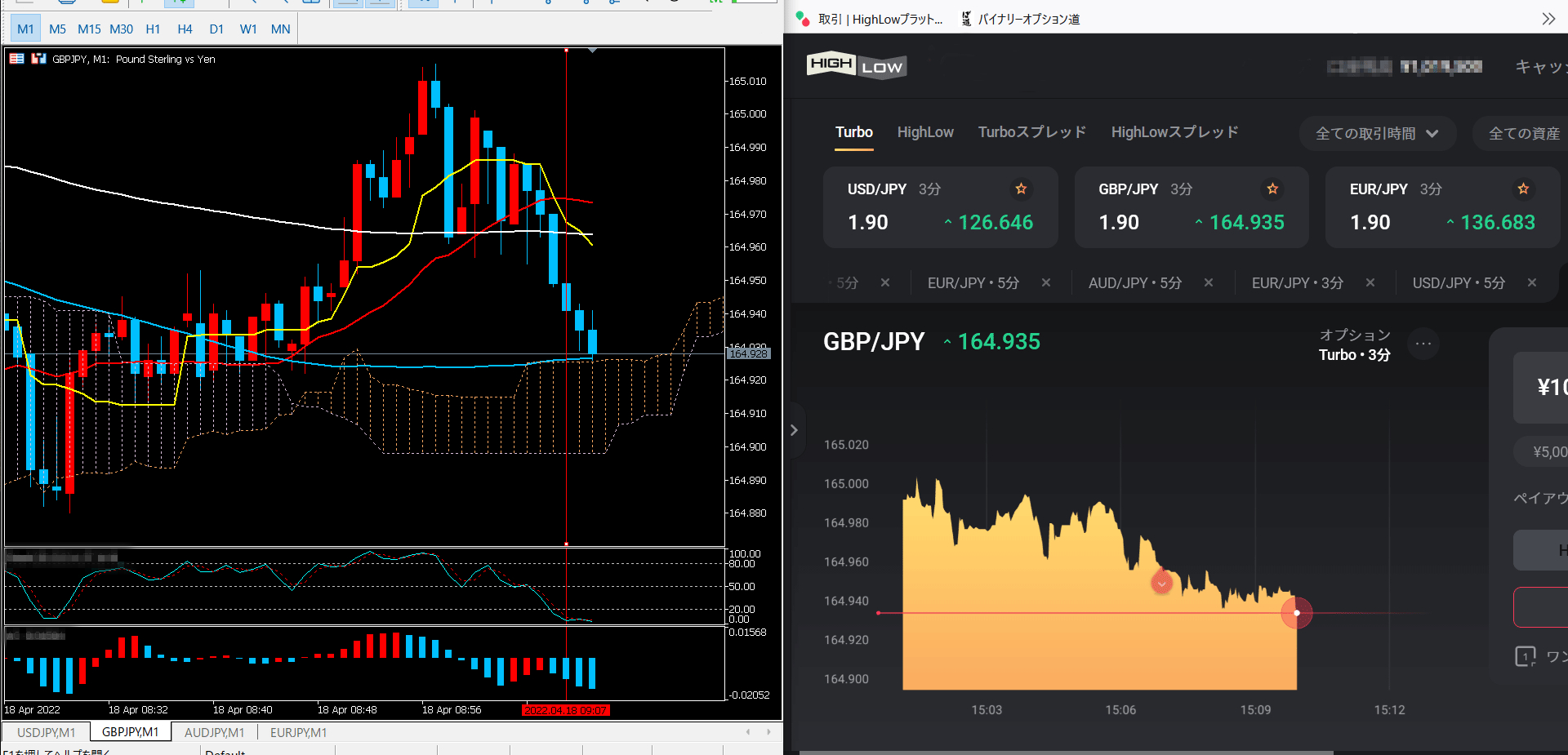Favorite USD/JPY with the star icon
This screenshot has height=755, width=1568.
pos(1021,189)
